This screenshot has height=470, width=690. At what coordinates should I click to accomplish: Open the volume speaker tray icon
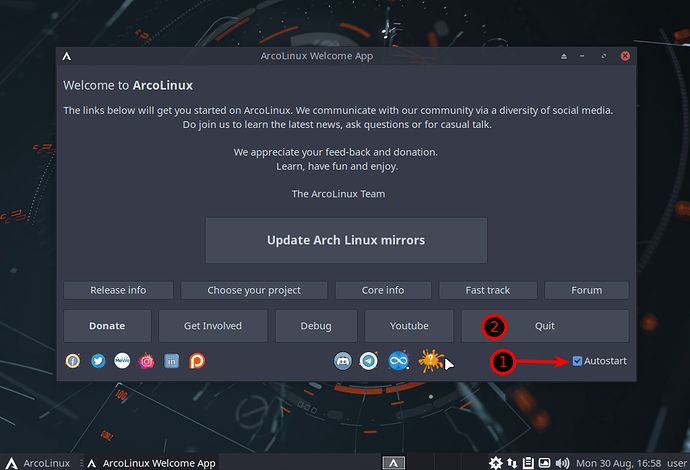pyautogui.click(x=562, y=463)
